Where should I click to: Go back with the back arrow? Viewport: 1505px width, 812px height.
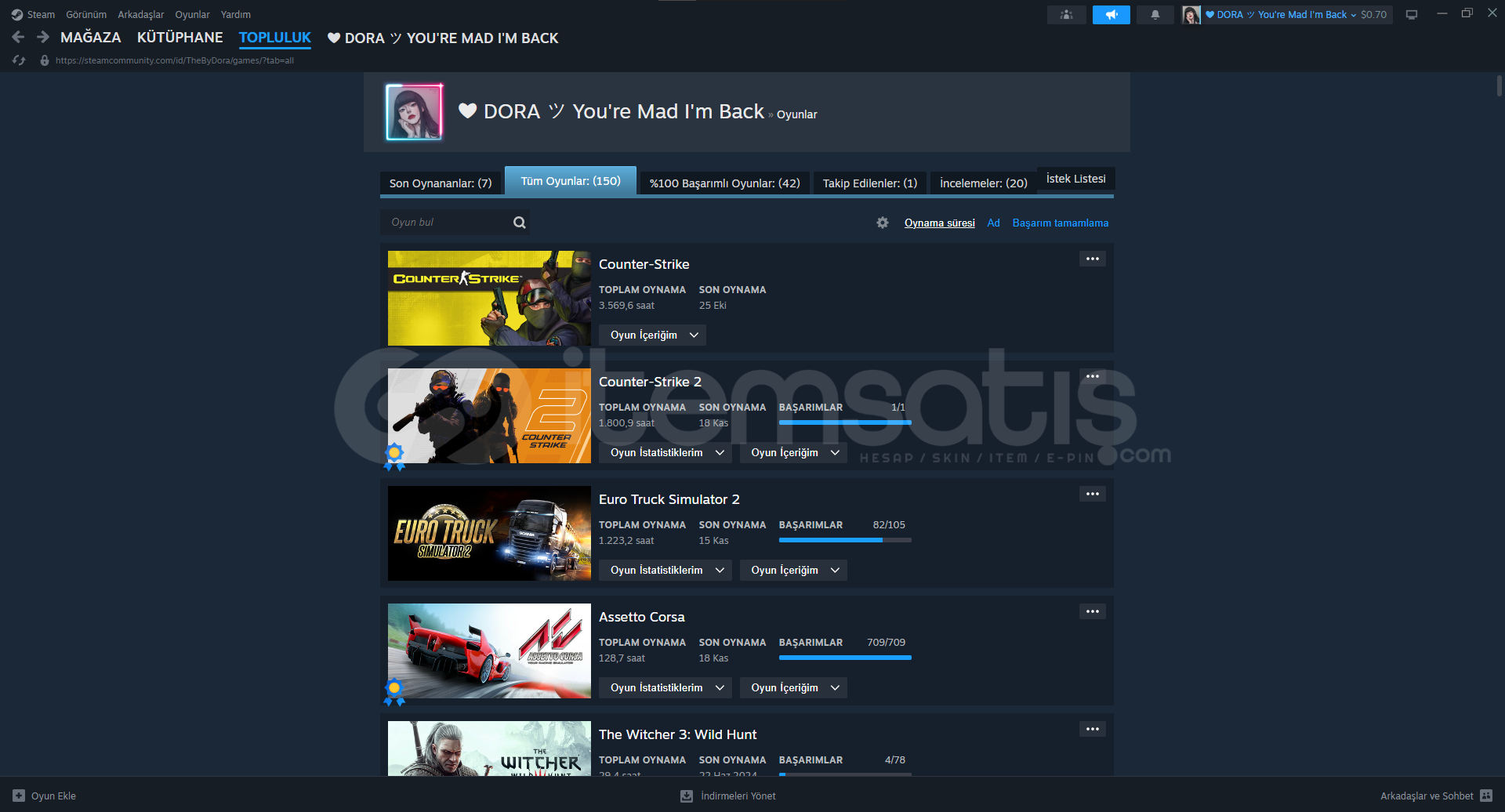pos(19,37)
